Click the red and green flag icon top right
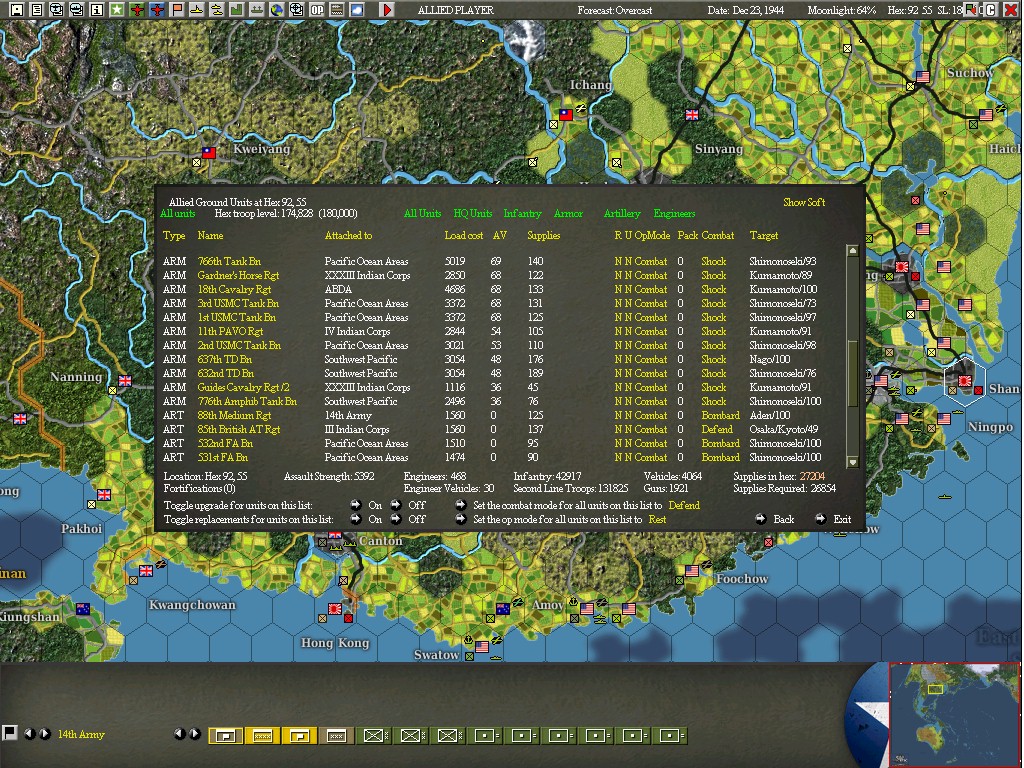This screenshot has width=1024, height=768. click(972, 9)
